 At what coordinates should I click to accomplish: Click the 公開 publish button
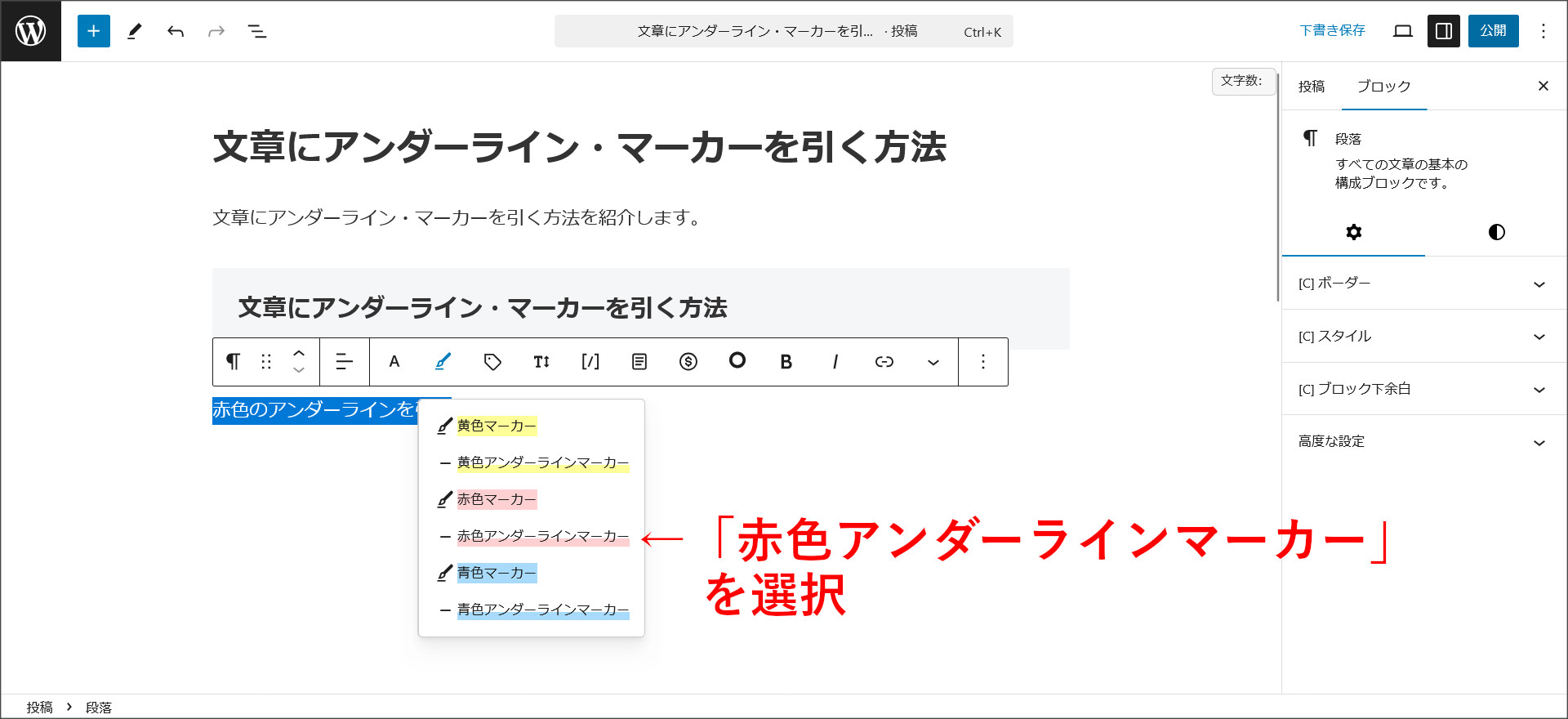[1493, 31]
